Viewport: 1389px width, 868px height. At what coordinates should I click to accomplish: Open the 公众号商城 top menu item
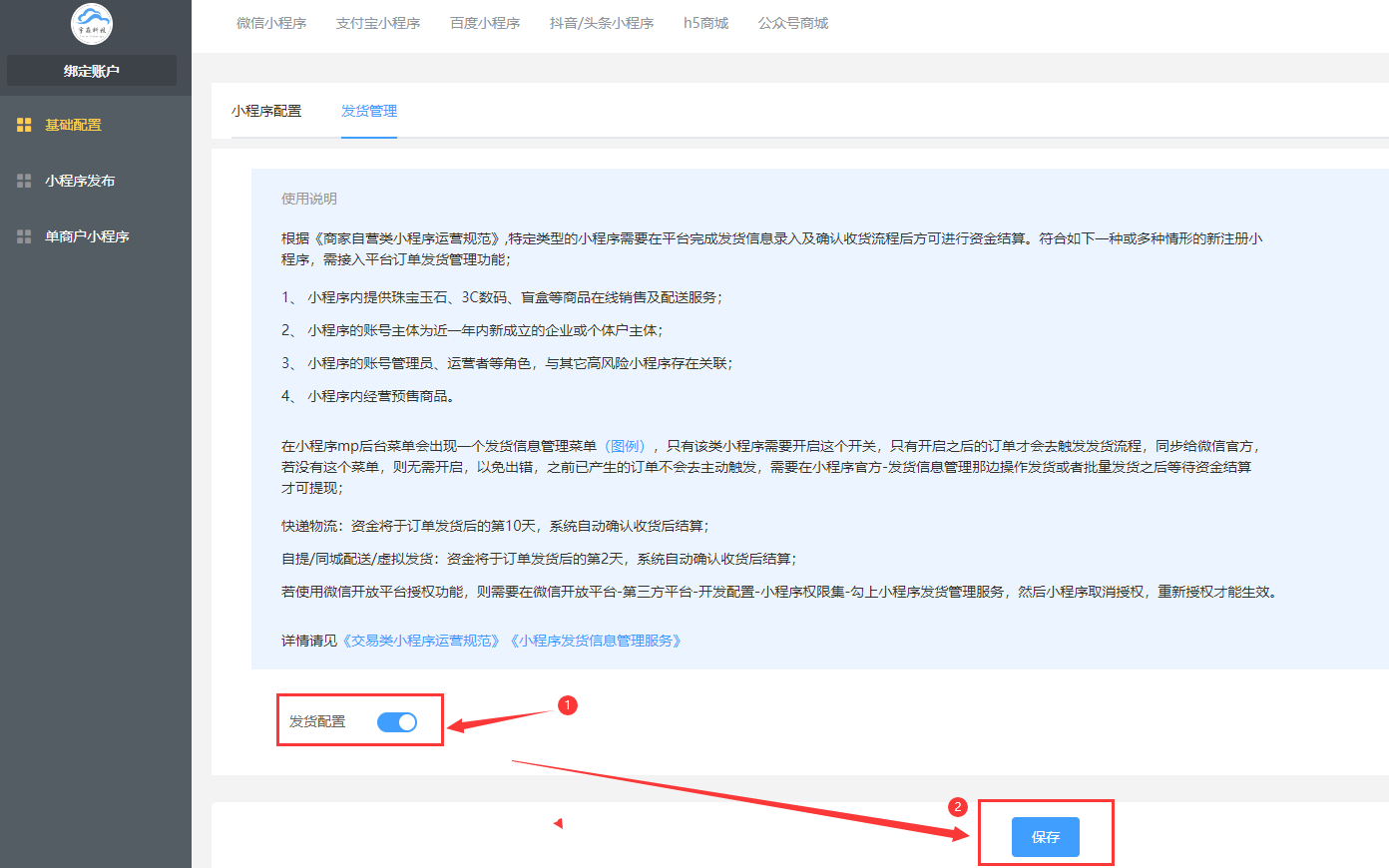pyautogui.click(x=793, y=23)
